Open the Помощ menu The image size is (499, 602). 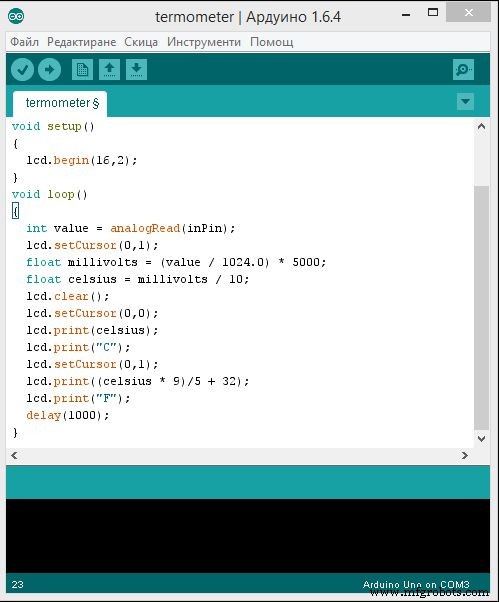[x=271, y=41]
